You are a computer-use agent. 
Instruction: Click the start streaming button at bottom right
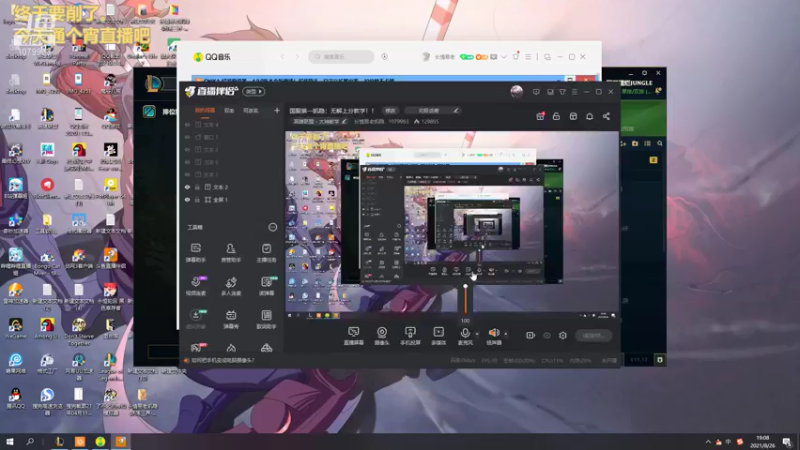pos(593,335)
